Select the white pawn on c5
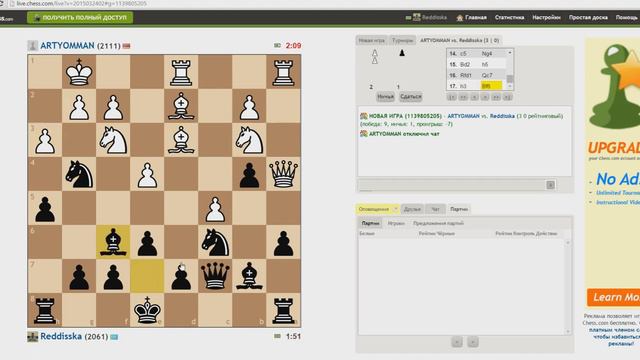640x360 pixels. click(x=215, y=209)
